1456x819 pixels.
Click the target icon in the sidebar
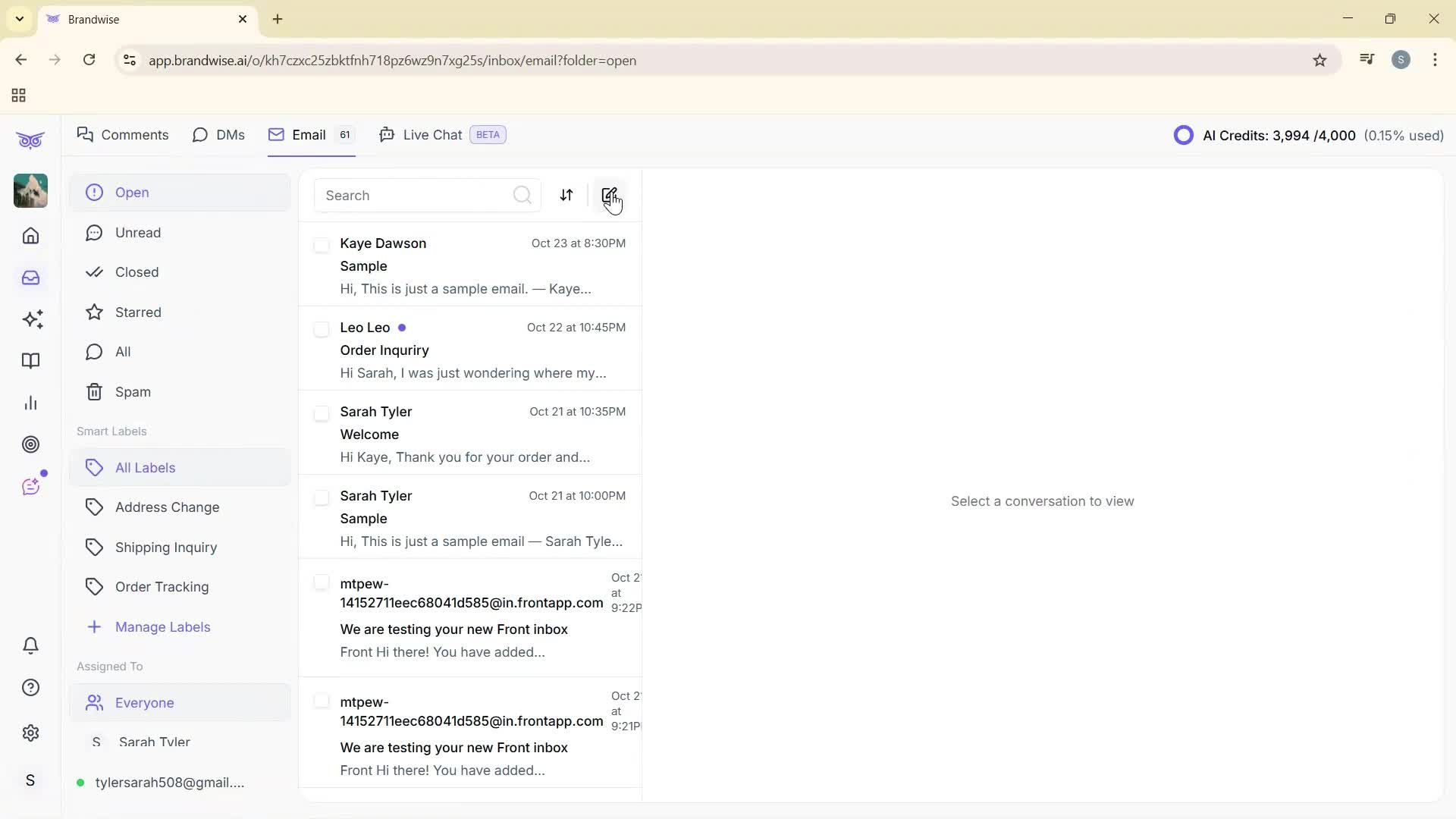coord(30,444)
